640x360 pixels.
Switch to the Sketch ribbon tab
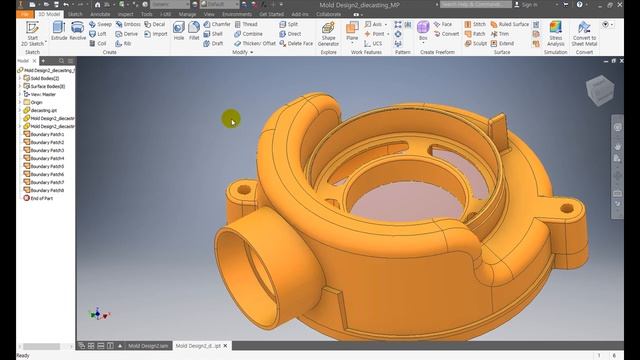[x=75, y=14]
